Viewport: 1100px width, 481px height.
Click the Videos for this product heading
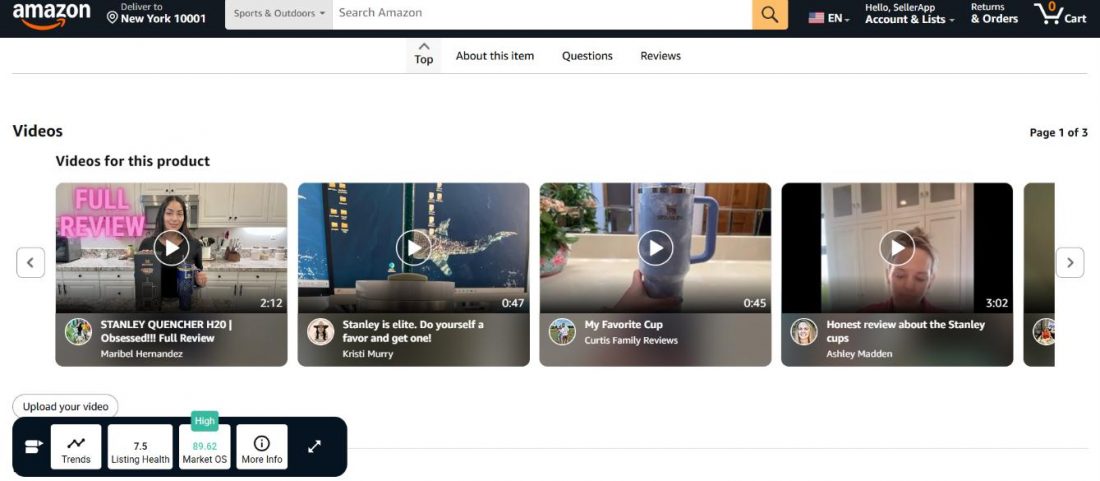coord(133,161)
